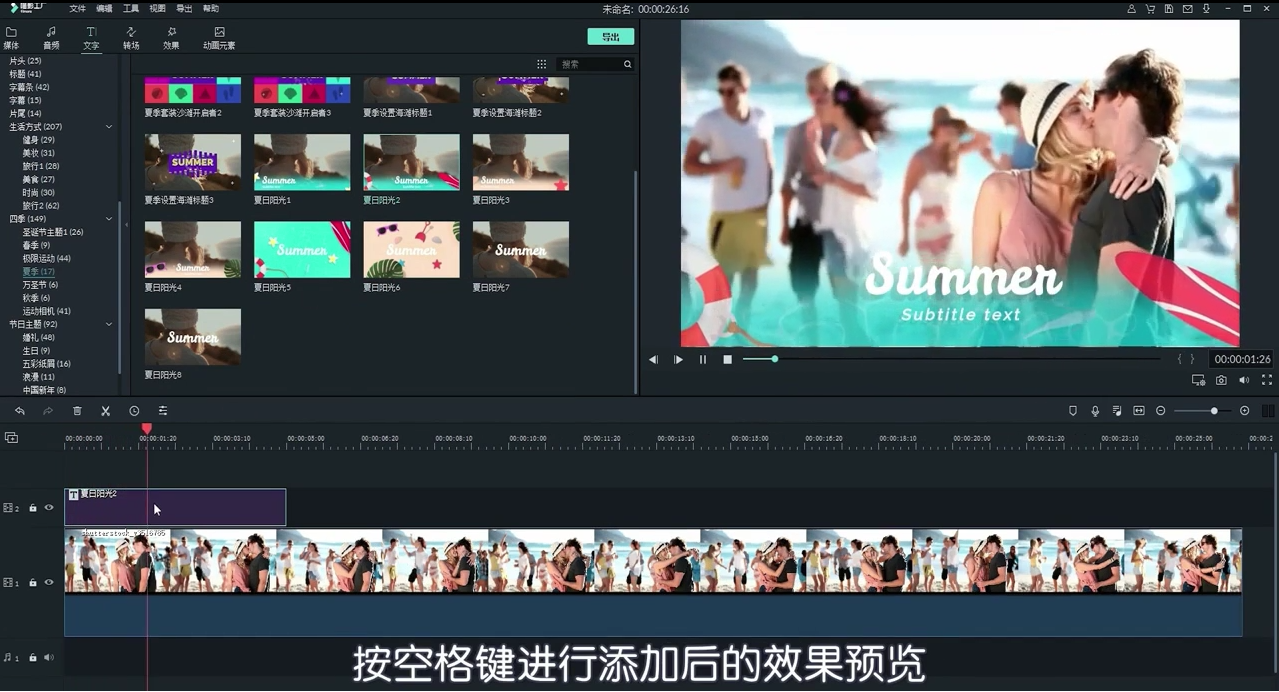This screenshot has width=1279, height=692.
Task: Open the 视图 menu
Action: coord(156,8)
